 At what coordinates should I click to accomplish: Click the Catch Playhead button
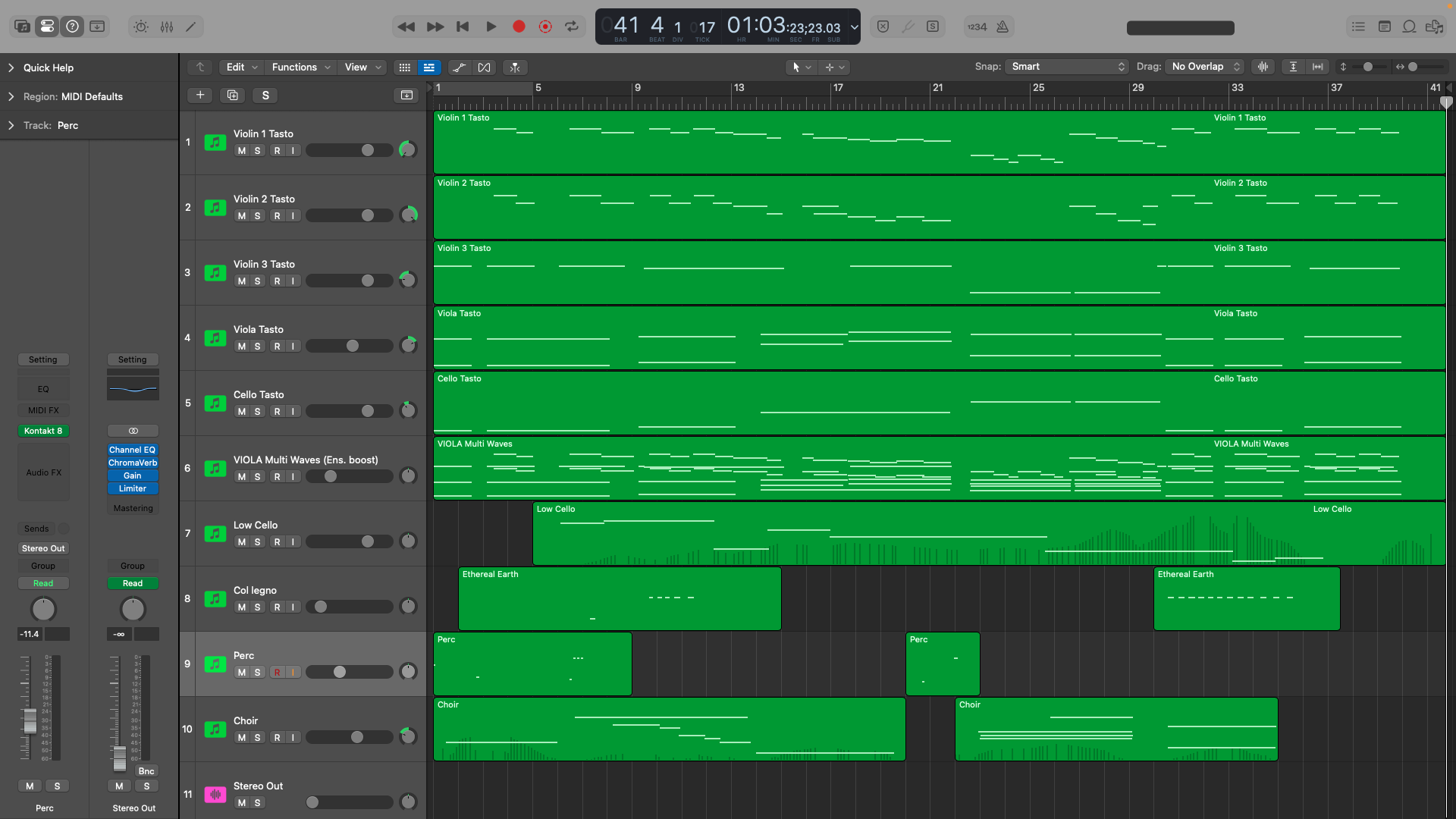515,67
